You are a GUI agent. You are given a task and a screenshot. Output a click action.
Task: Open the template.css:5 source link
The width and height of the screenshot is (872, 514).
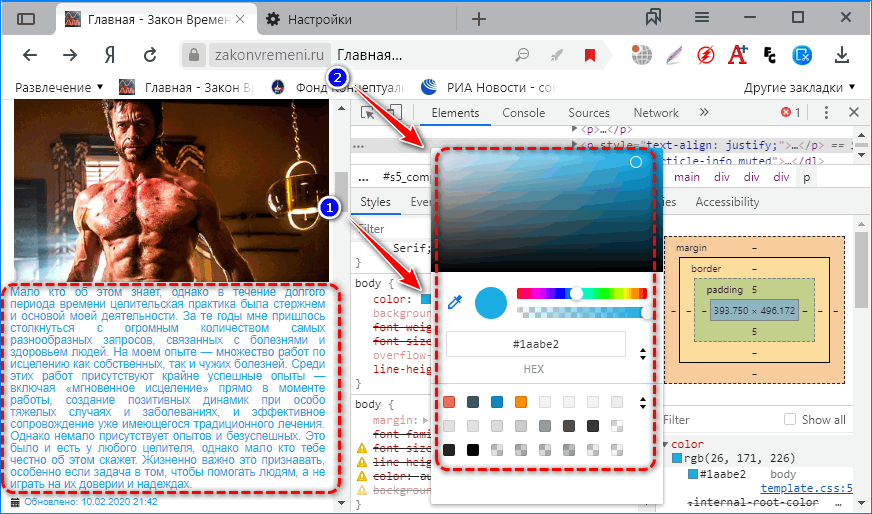click(805, 488)
